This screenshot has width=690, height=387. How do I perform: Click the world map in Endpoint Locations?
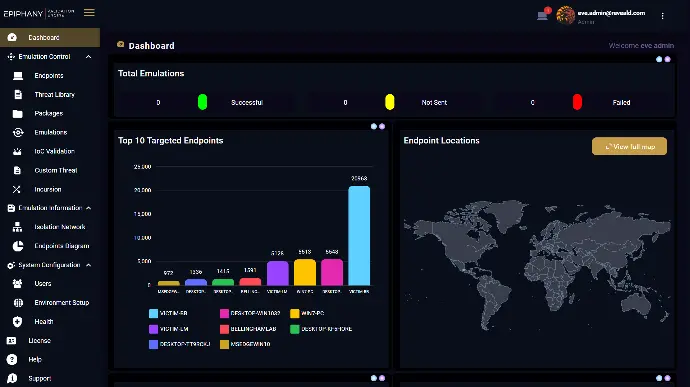pyautogui.click(x=537, y=264)
